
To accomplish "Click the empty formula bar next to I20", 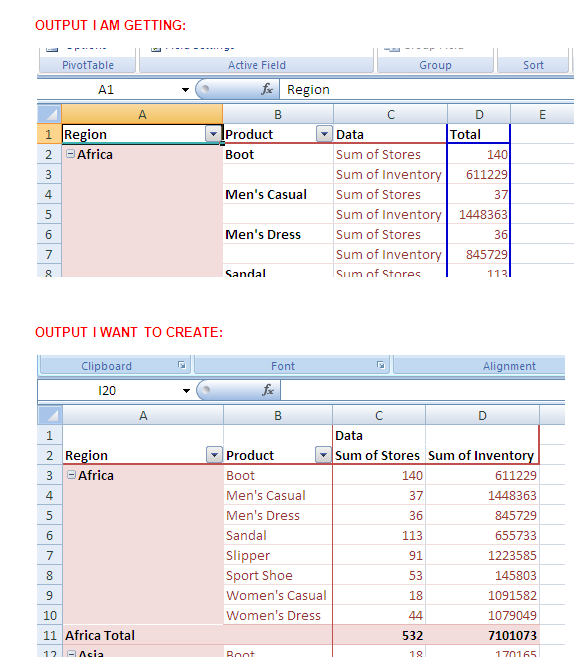I will tap(422, 390).
